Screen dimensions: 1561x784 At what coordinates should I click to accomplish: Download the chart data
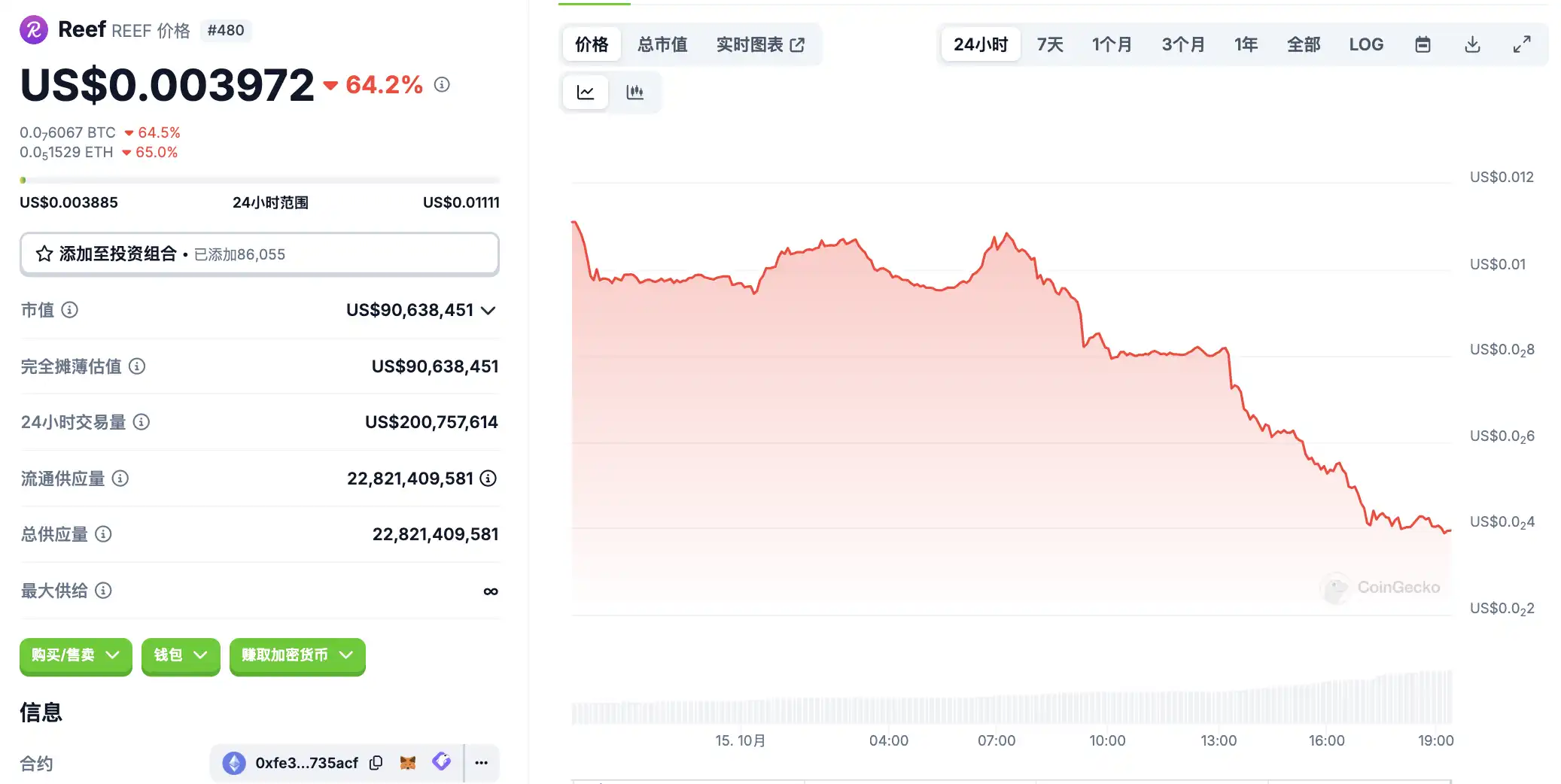(1472, 45)
